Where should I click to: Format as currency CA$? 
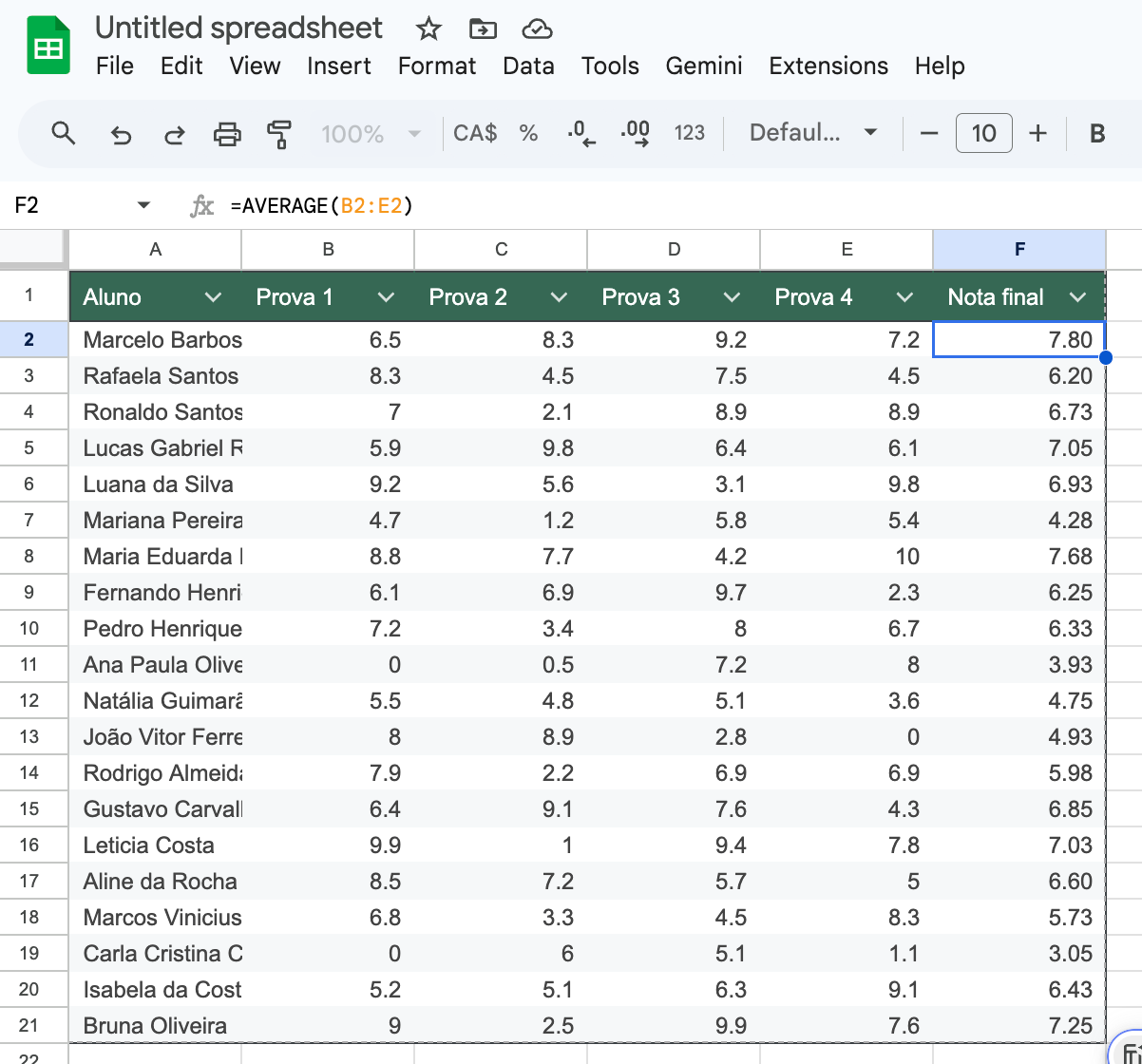tap(475, 133)
